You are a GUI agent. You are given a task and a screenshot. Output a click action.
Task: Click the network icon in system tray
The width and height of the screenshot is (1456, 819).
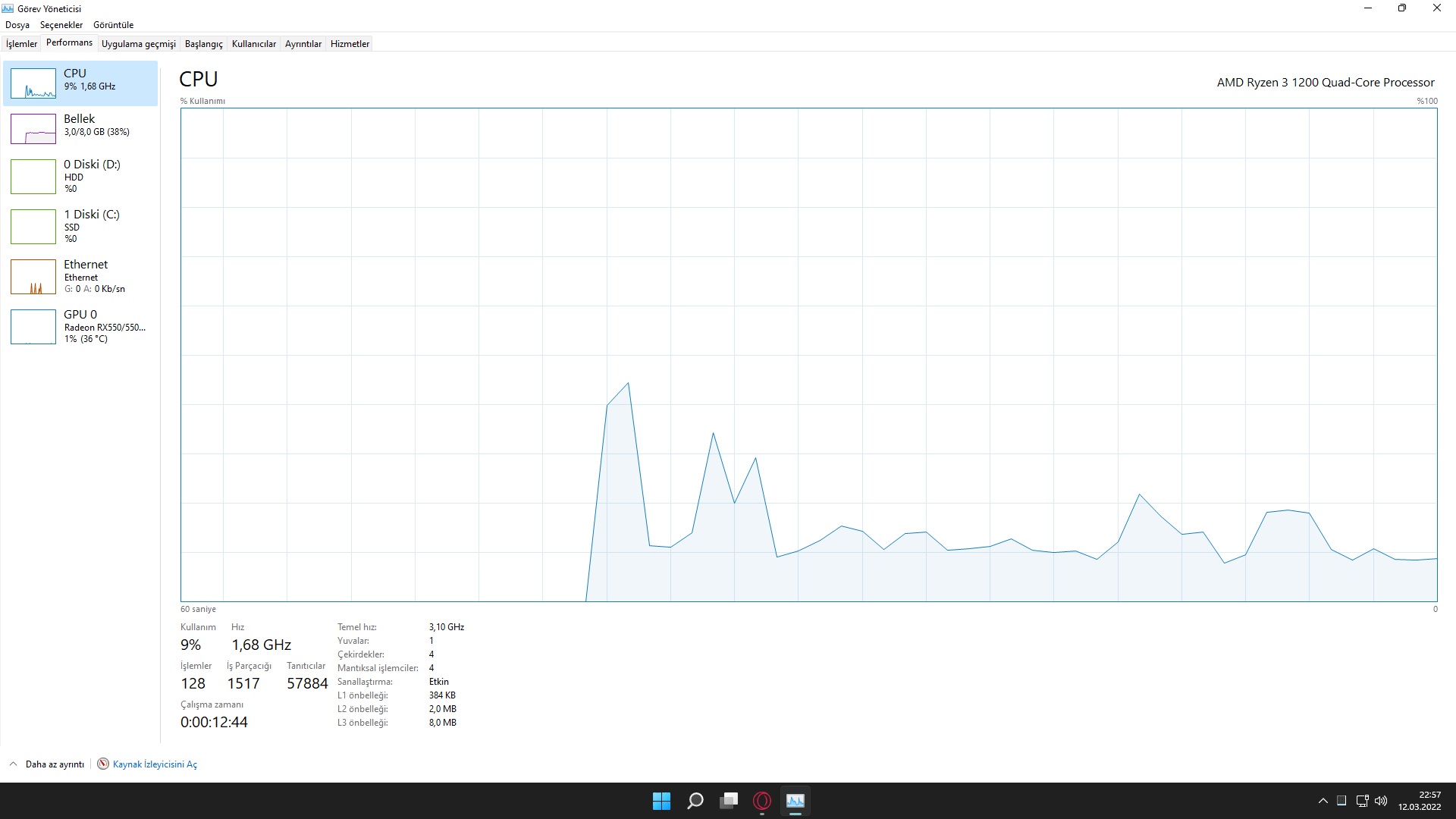[1362, 801]
